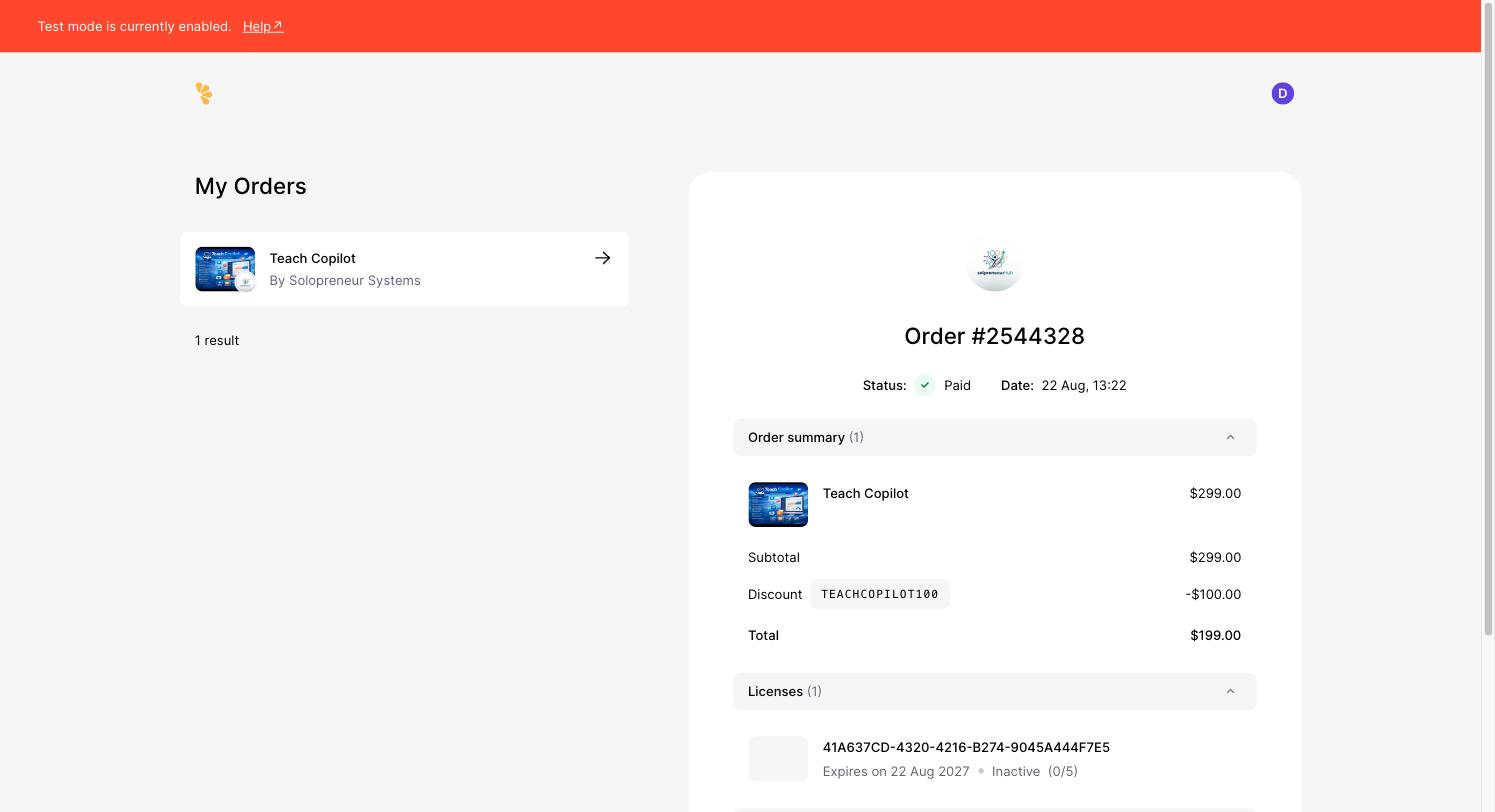
Task: Click the Teach Copilot product name in summary
Action: pos(866,493)
